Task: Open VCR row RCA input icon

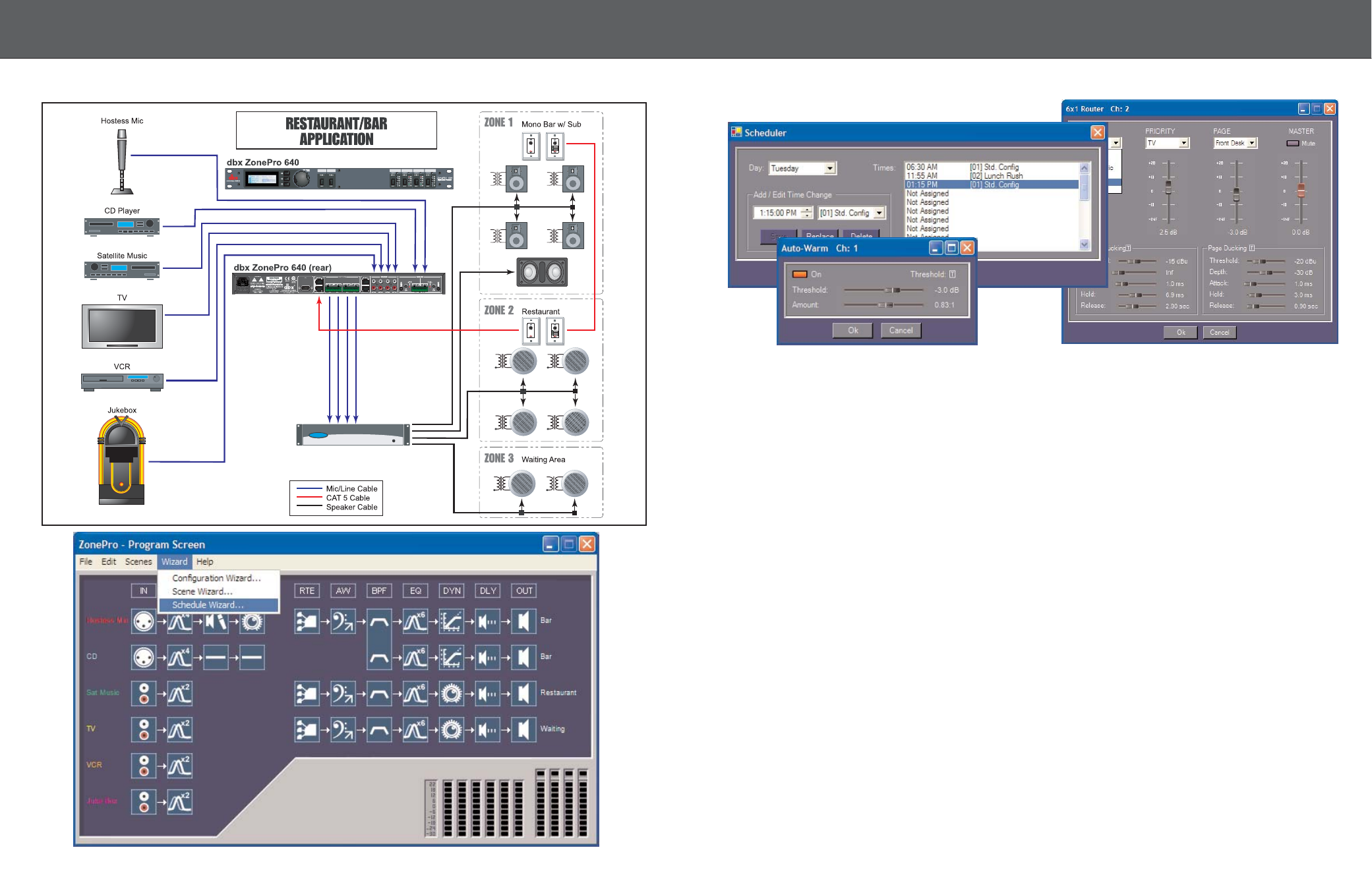Action: click(x=144, y=766)
